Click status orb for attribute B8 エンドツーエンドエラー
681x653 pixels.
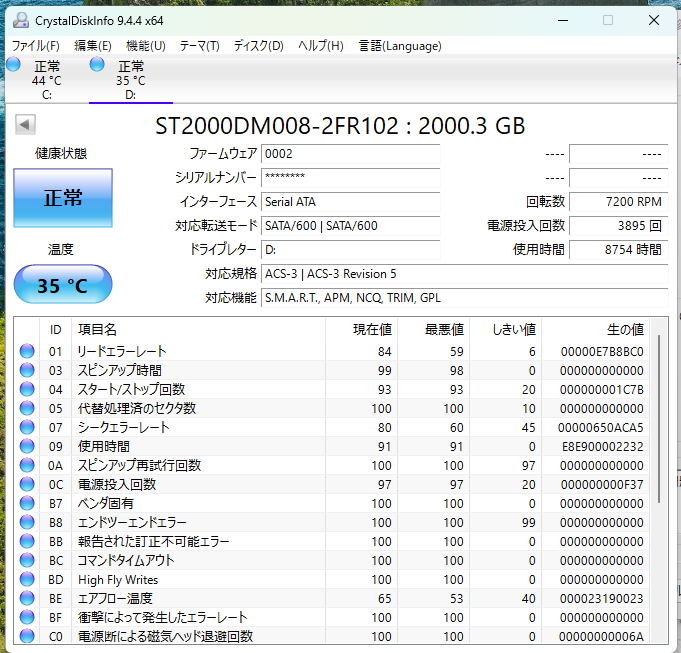[27, 522]
